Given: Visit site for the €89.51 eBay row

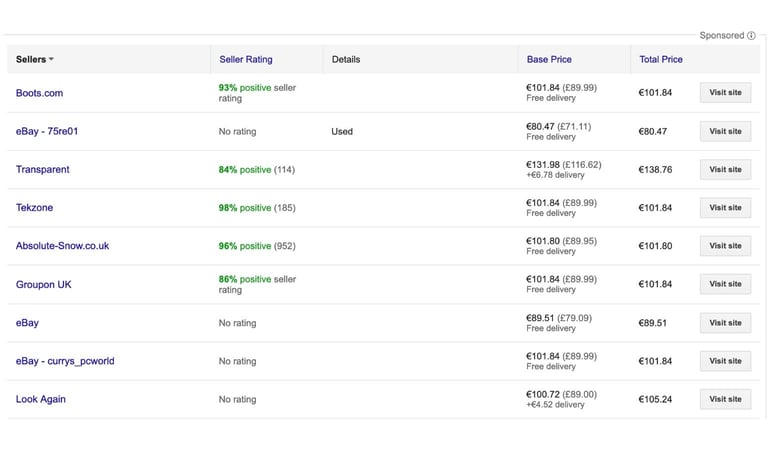Looking at the screenshot, I should (x=725, y=323).
